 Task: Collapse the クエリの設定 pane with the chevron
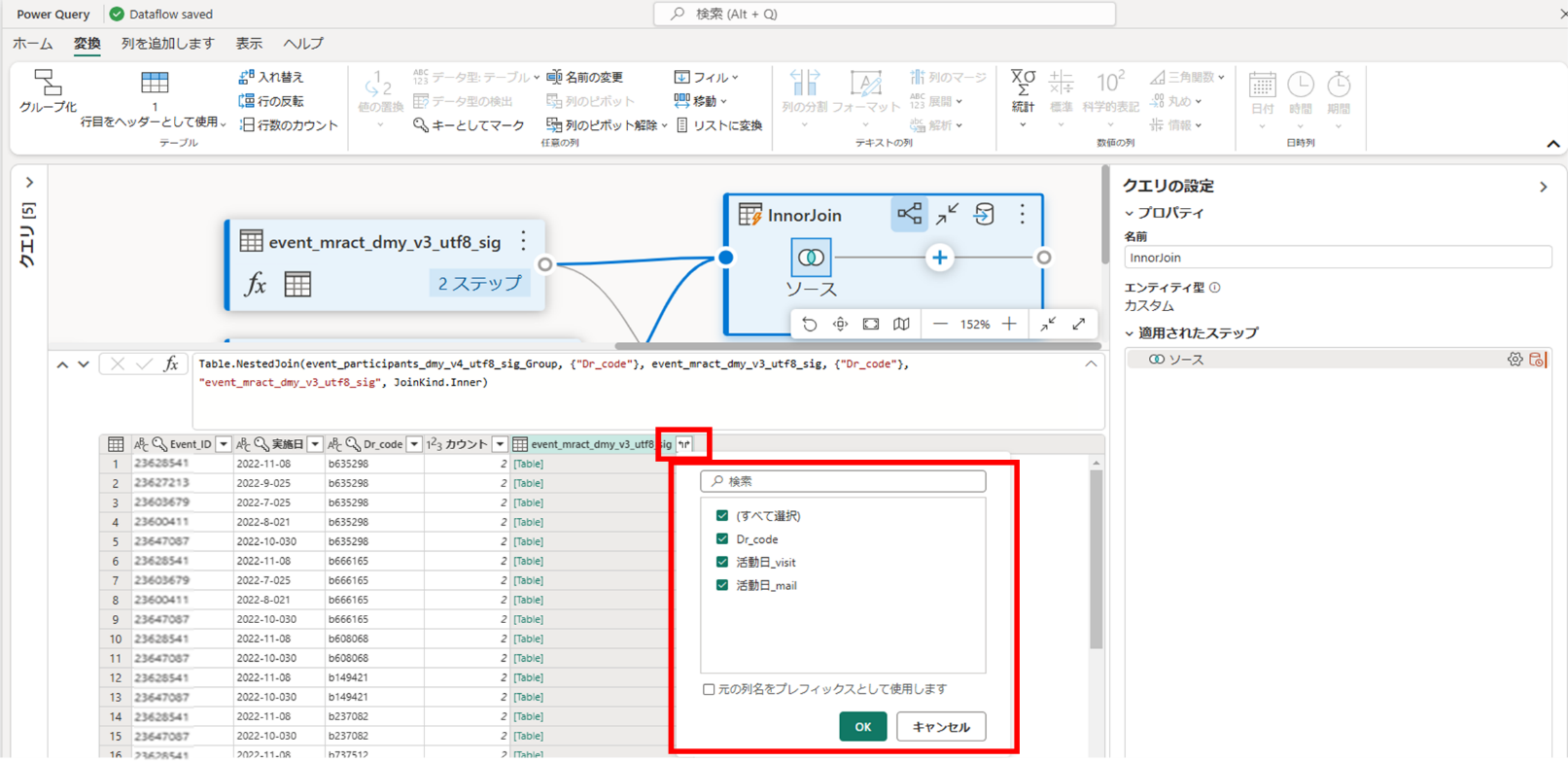click(1544, 187)
